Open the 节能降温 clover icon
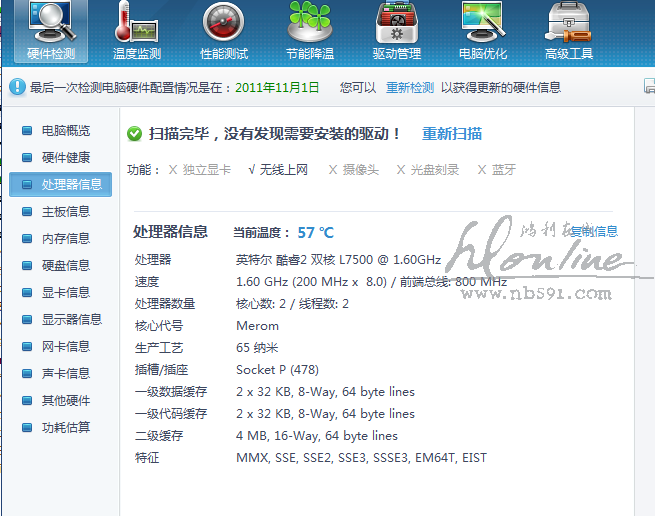Viewport: 655px width, 516px height. (310, 31)
